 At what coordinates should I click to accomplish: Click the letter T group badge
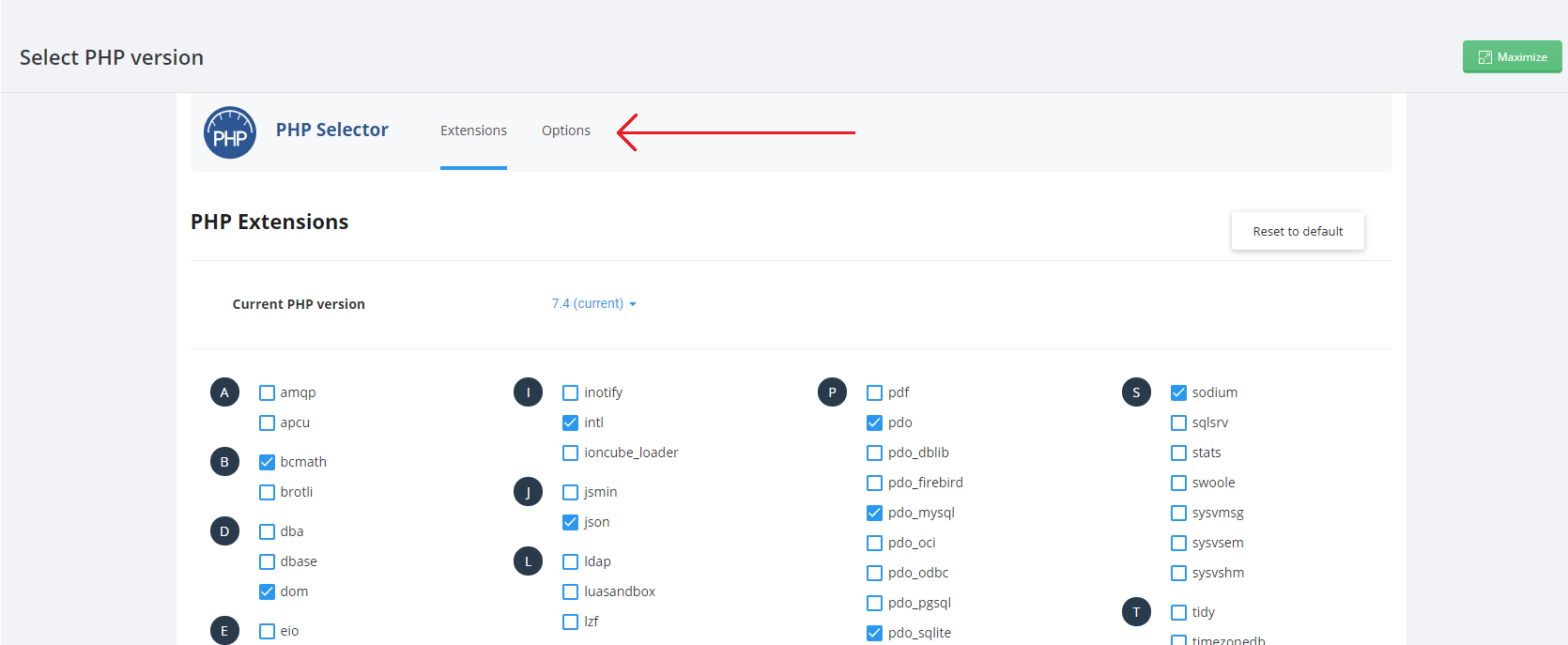click(1136, 612)
